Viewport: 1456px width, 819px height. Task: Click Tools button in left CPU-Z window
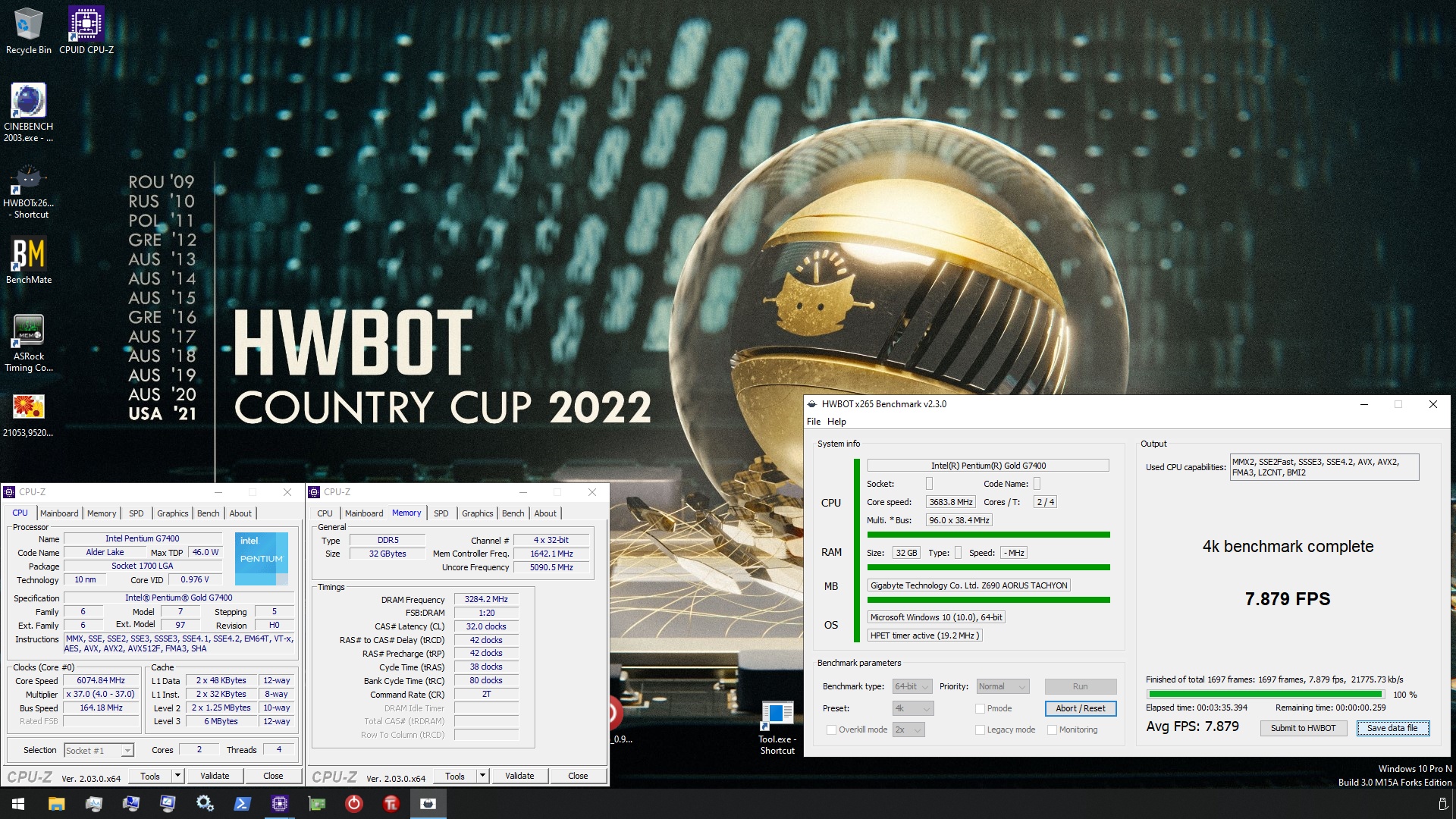point(150,776)
